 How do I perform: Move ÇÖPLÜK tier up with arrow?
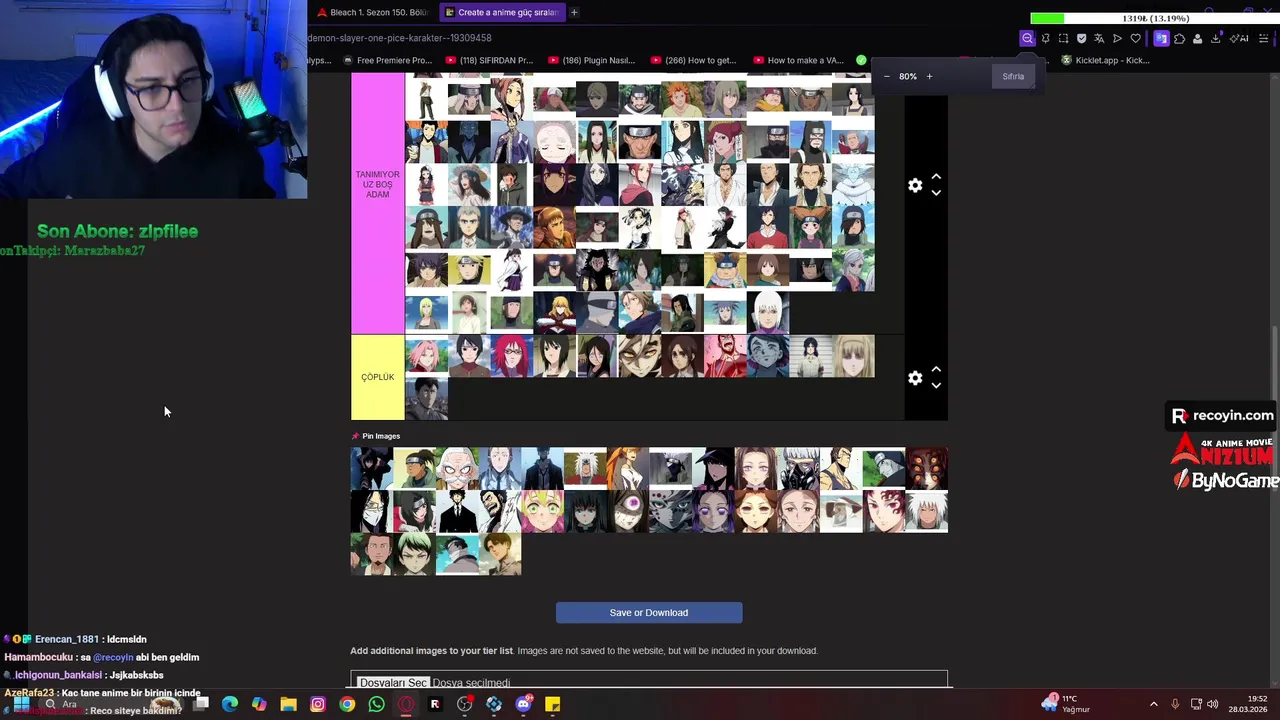point(936,370)
